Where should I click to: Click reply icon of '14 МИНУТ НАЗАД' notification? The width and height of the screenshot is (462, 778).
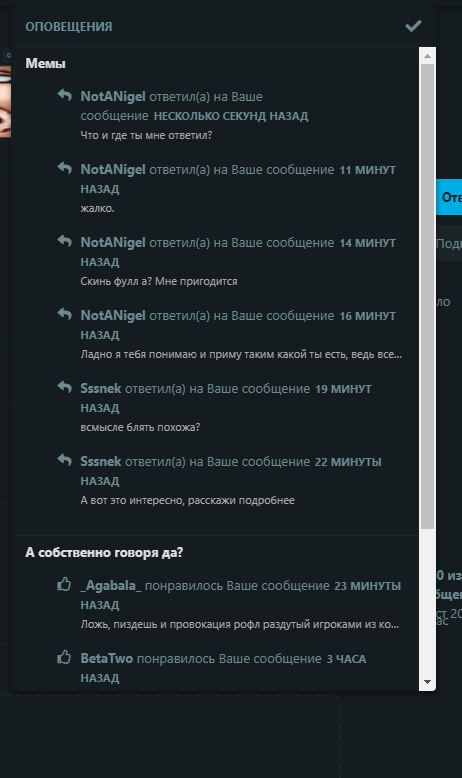(x=65, y=241)
